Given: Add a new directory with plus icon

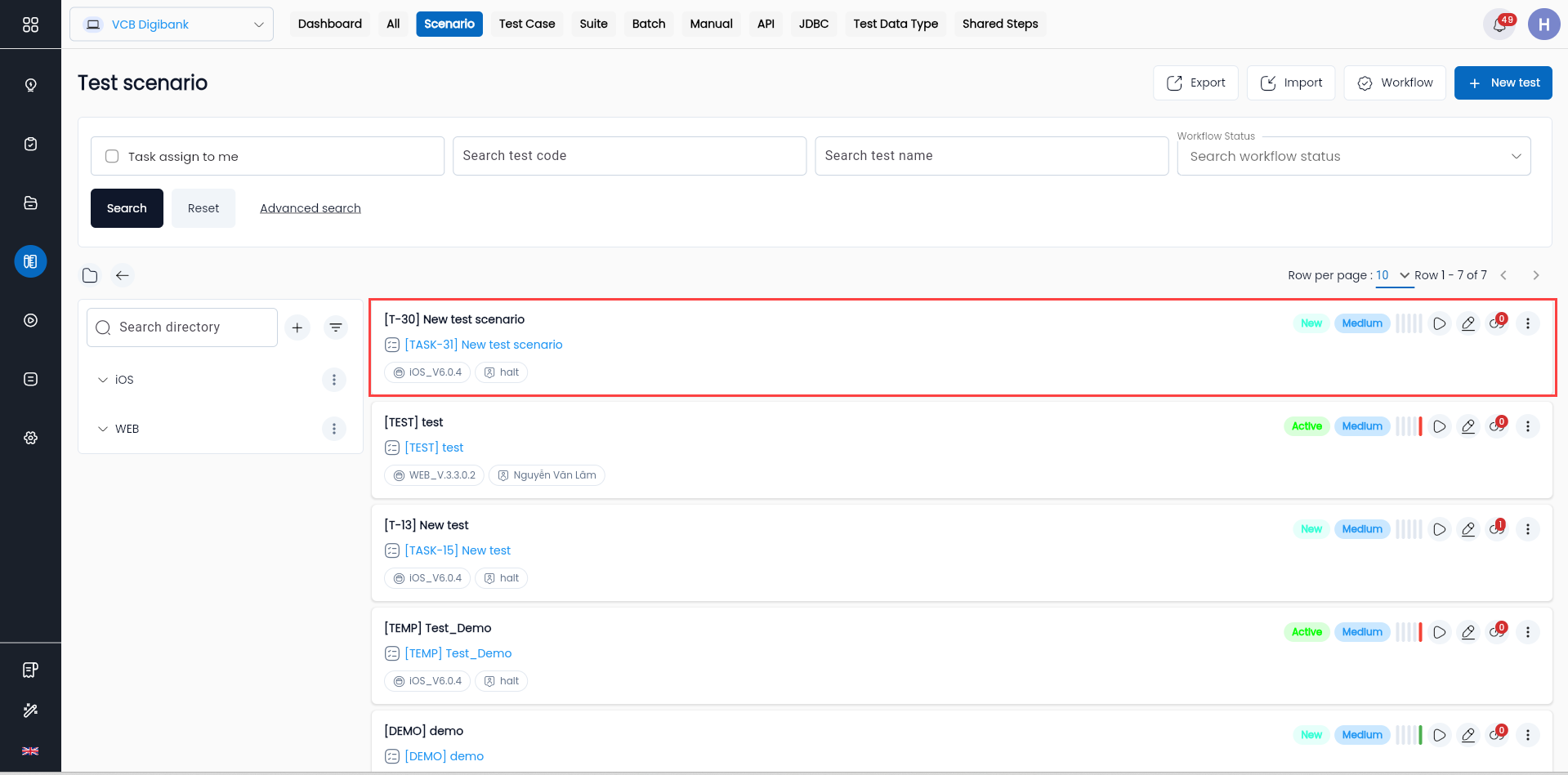Looking at the screenshot, I should pyautogui.click(x=297, y=327).
